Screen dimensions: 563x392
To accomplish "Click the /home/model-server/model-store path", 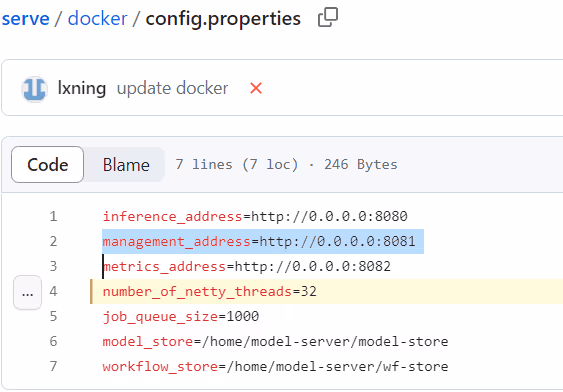I will pyautogui.click(x=325, y=341).
